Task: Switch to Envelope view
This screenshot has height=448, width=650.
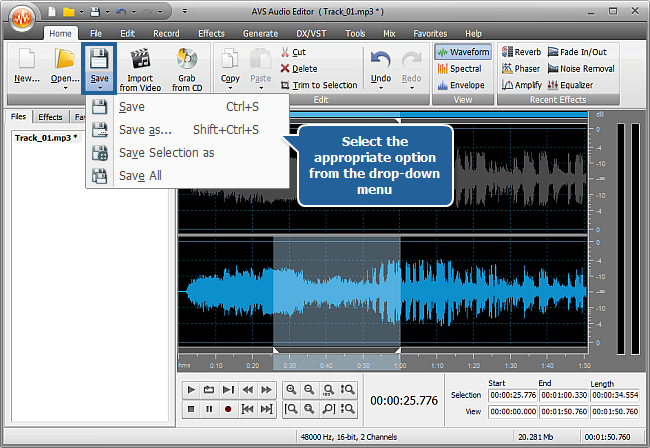Action: (461, 85)
